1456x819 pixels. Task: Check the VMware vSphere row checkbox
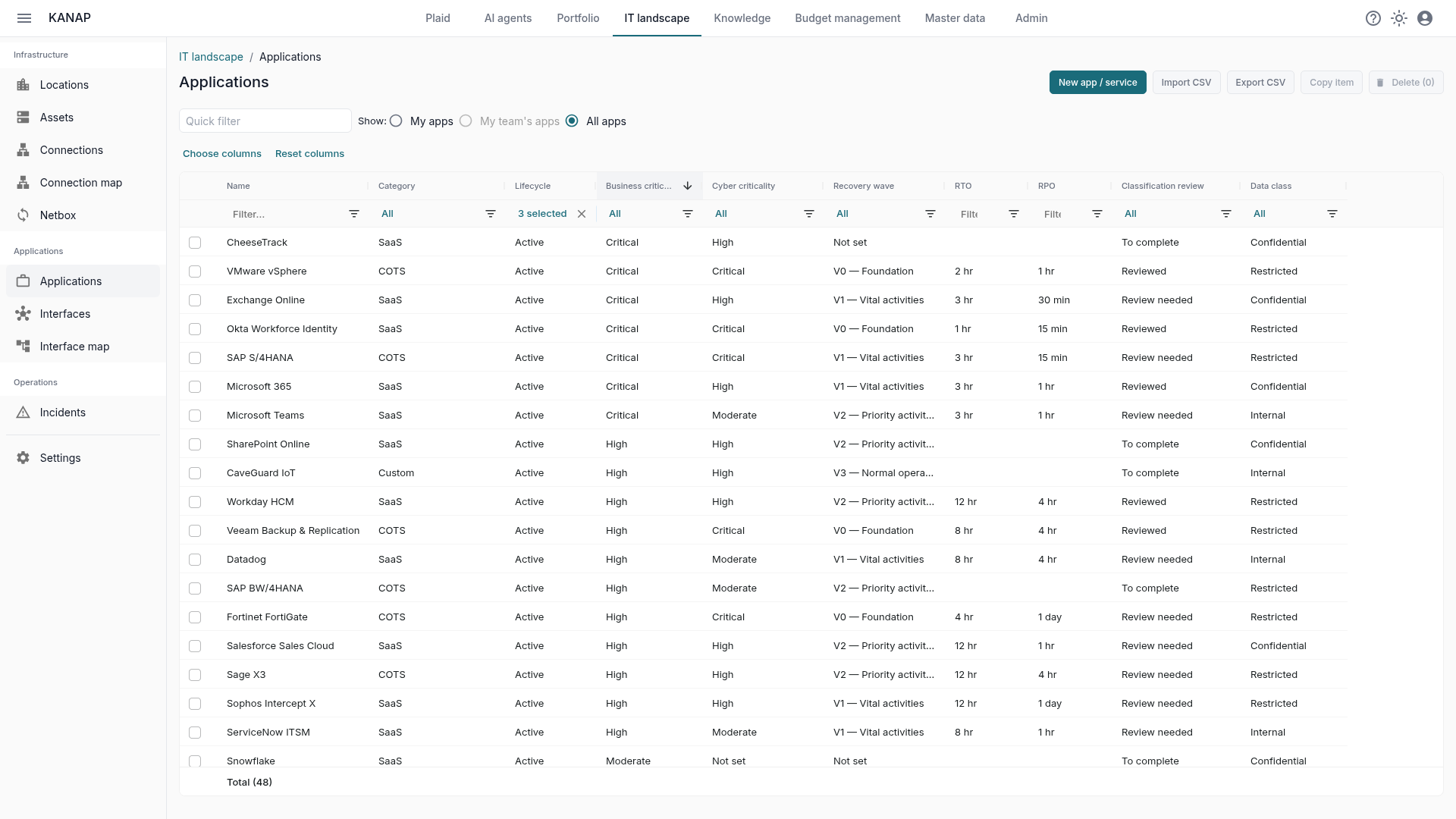pos(195,271)
